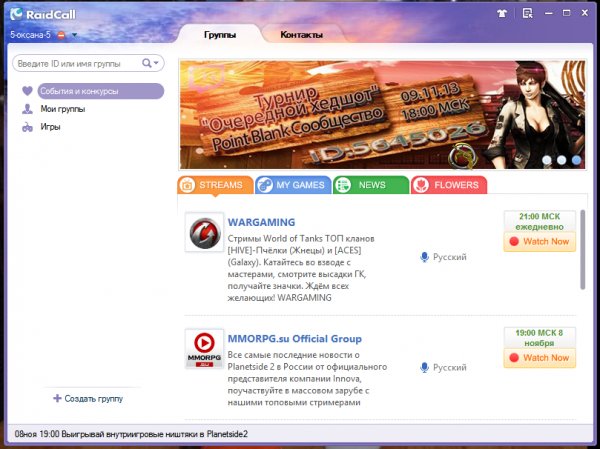Viewport: 600px width, 449px height.
Task: Select the second banner slide dot
Action: pos(561,160)
